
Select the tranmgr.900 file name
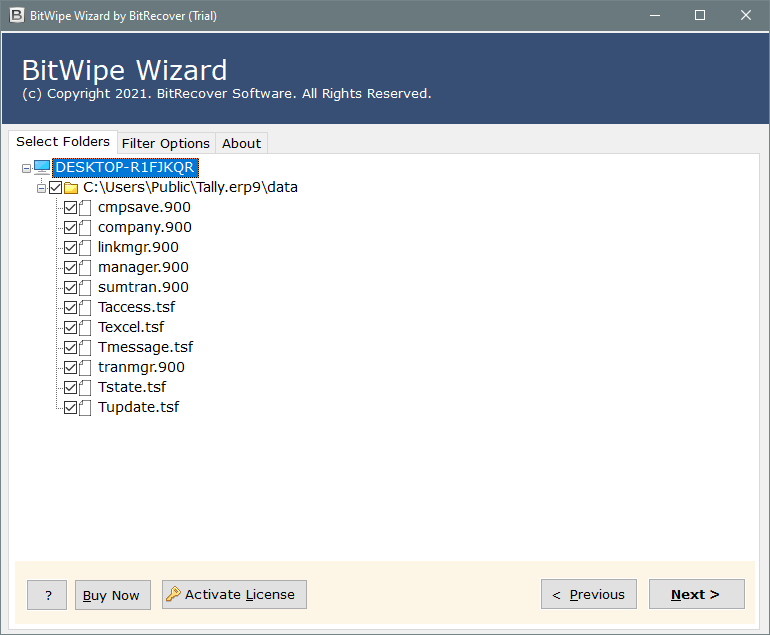tap(141, 367)
